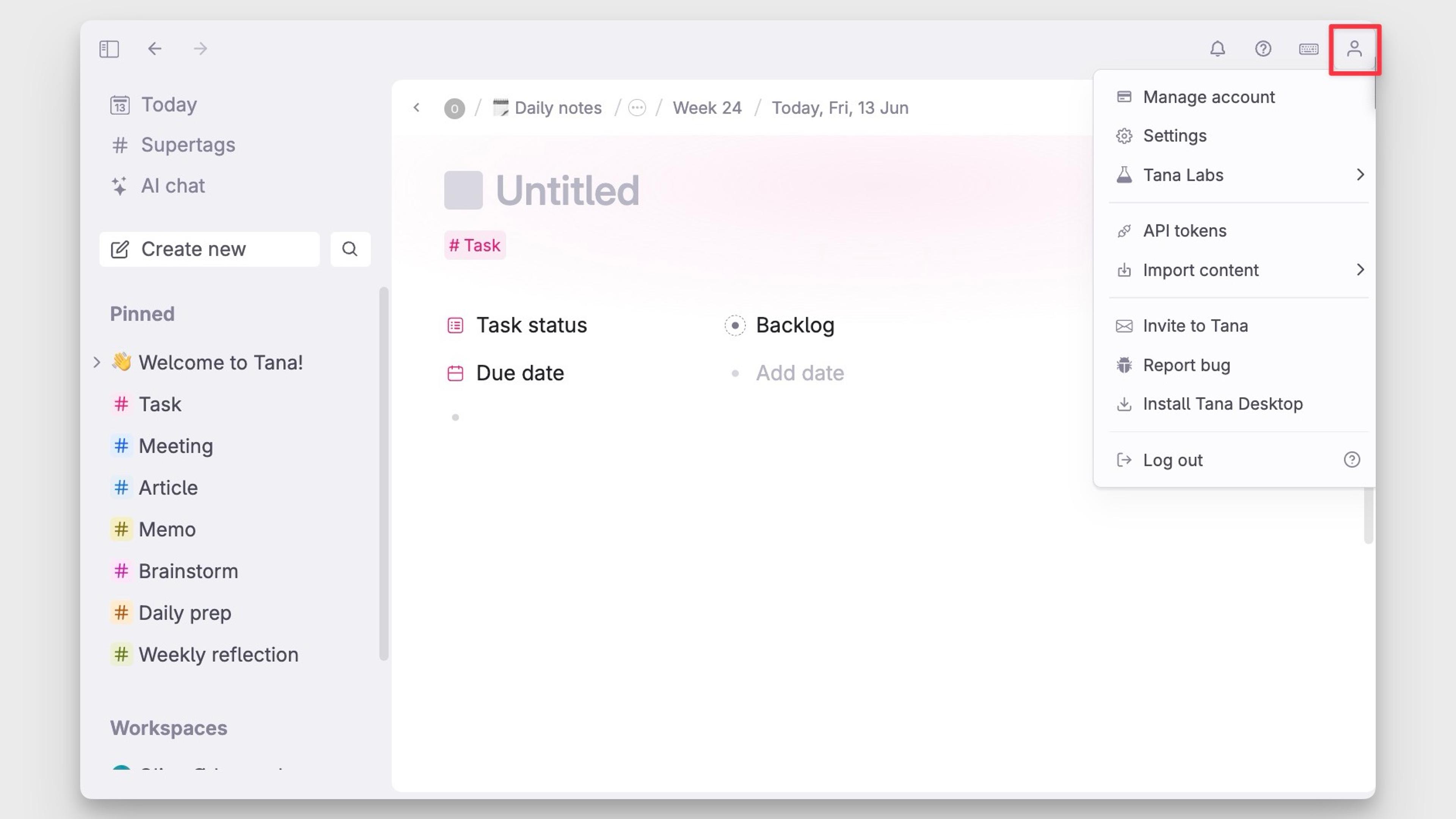Screen dimensions: 1456x819
Task: Open the keyboard shortcuts icon
Action: (x=1309, y=49)
